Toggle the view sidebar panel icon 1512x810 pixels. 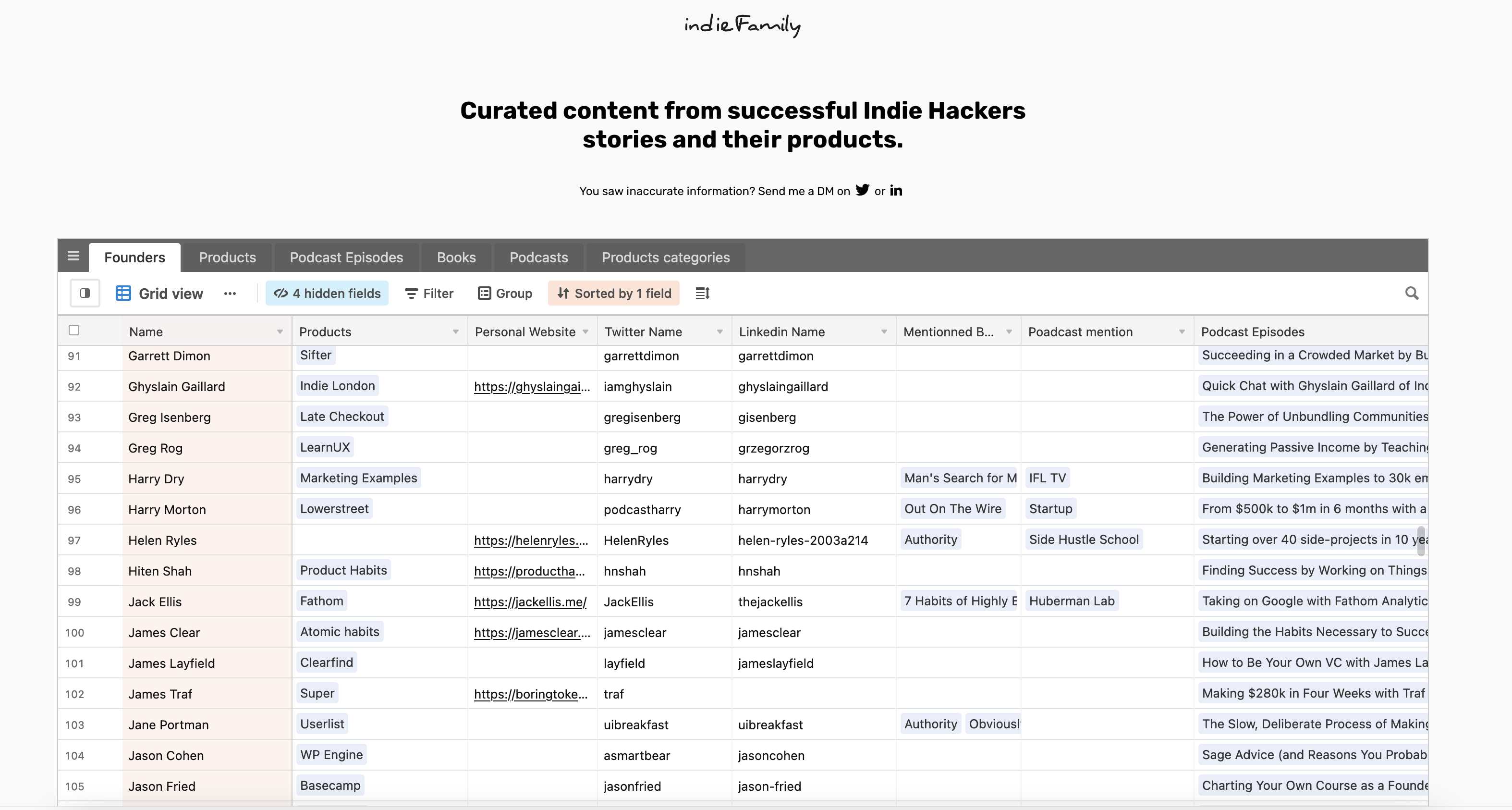[x=85, y=293]
